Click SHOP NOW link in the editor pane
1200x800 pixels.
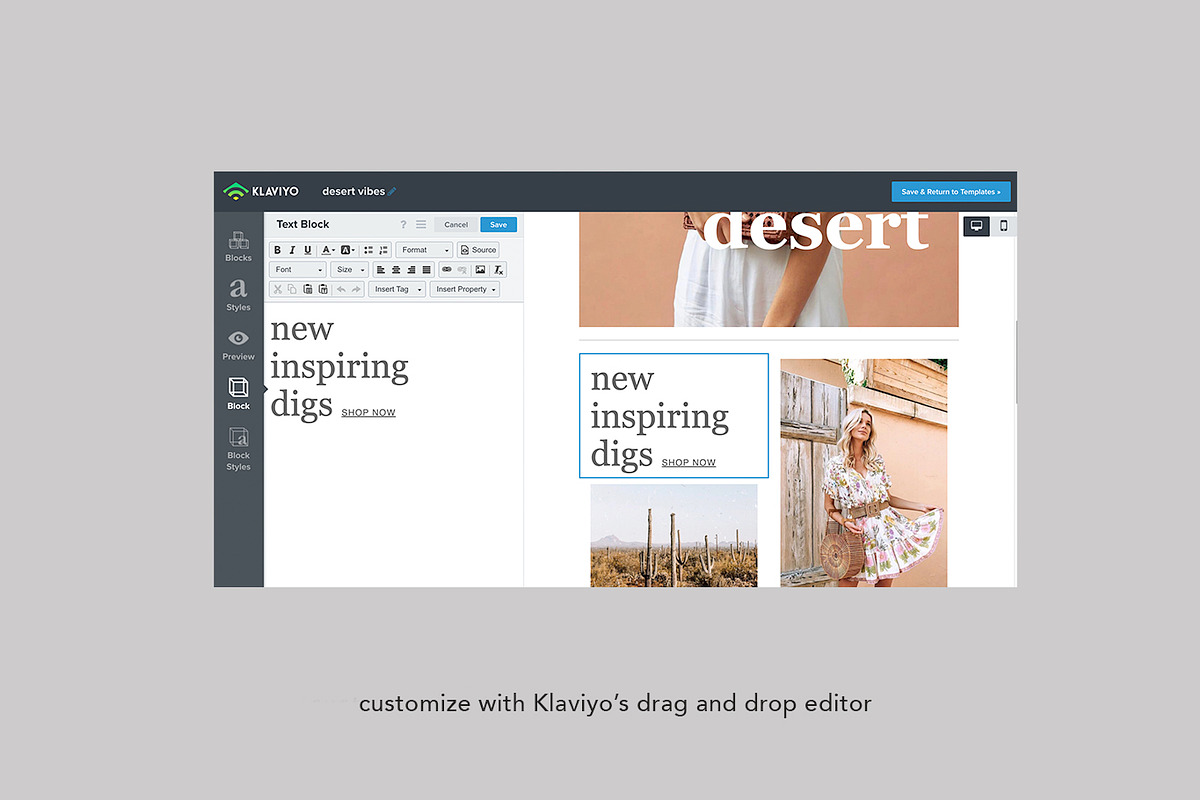point(369,413)
